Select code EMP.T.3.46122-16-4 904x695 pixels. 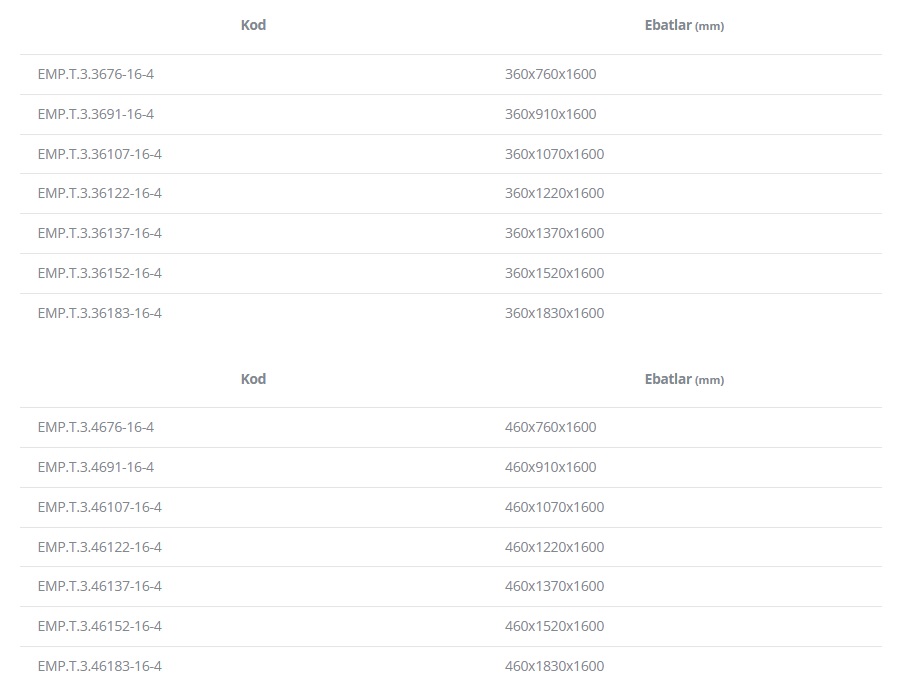pyautogui.click(x=99, y=547)
